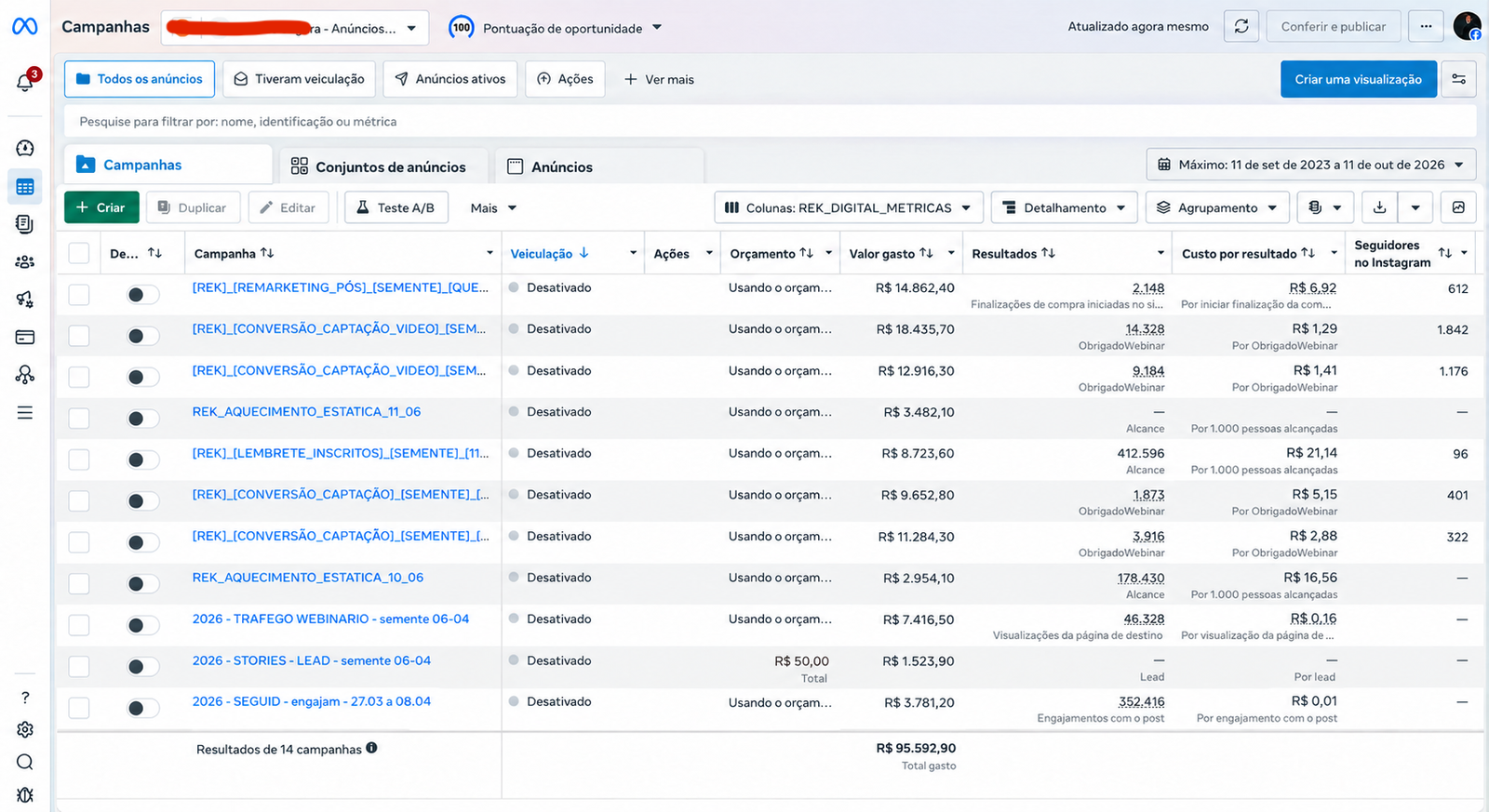Click the Criar uma visualização button
This screenshot has height=812, width=1489.
click(1359, 79)
